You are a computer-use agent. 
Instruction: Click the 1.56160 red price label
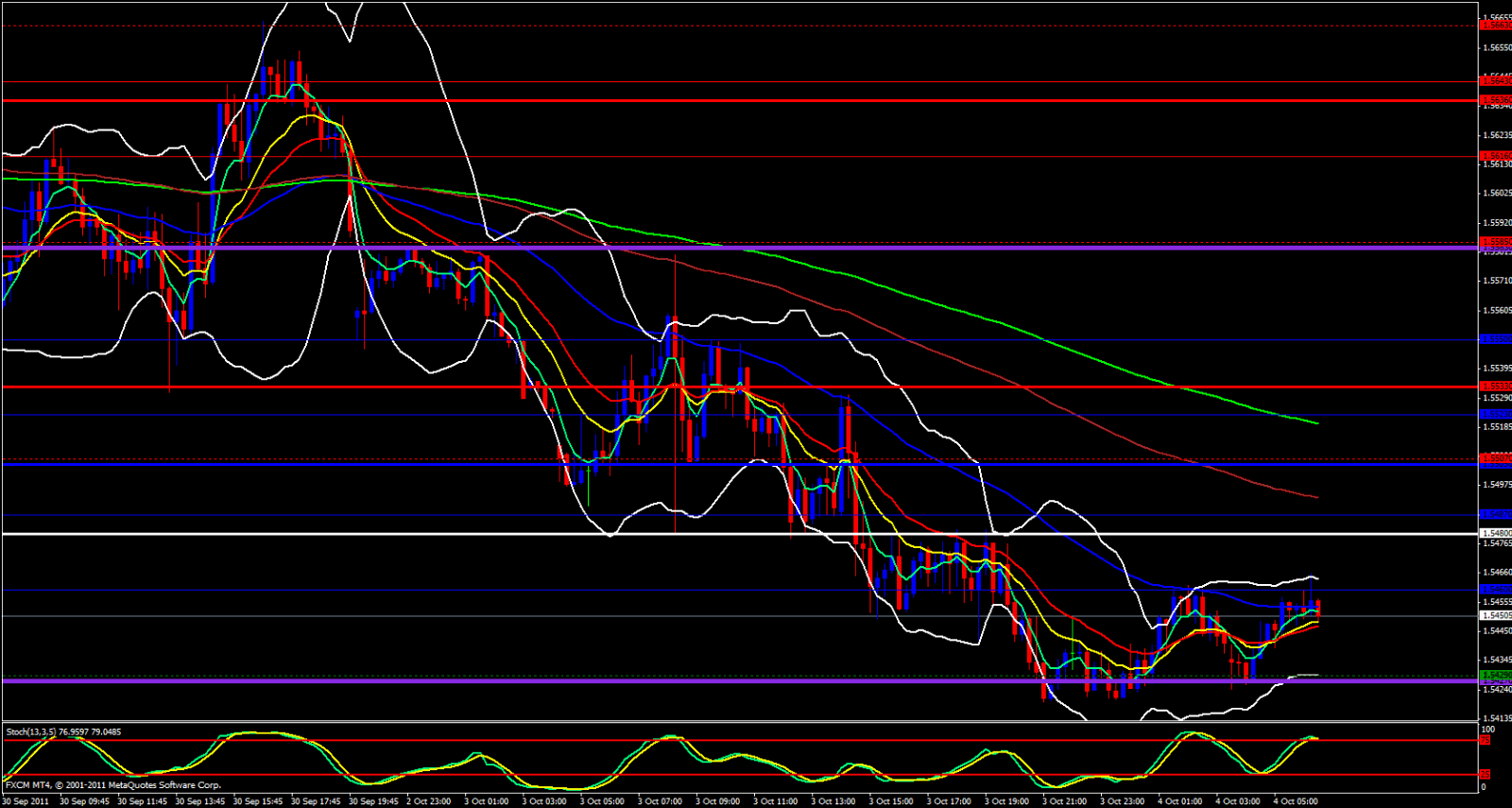coord(1495,156)
